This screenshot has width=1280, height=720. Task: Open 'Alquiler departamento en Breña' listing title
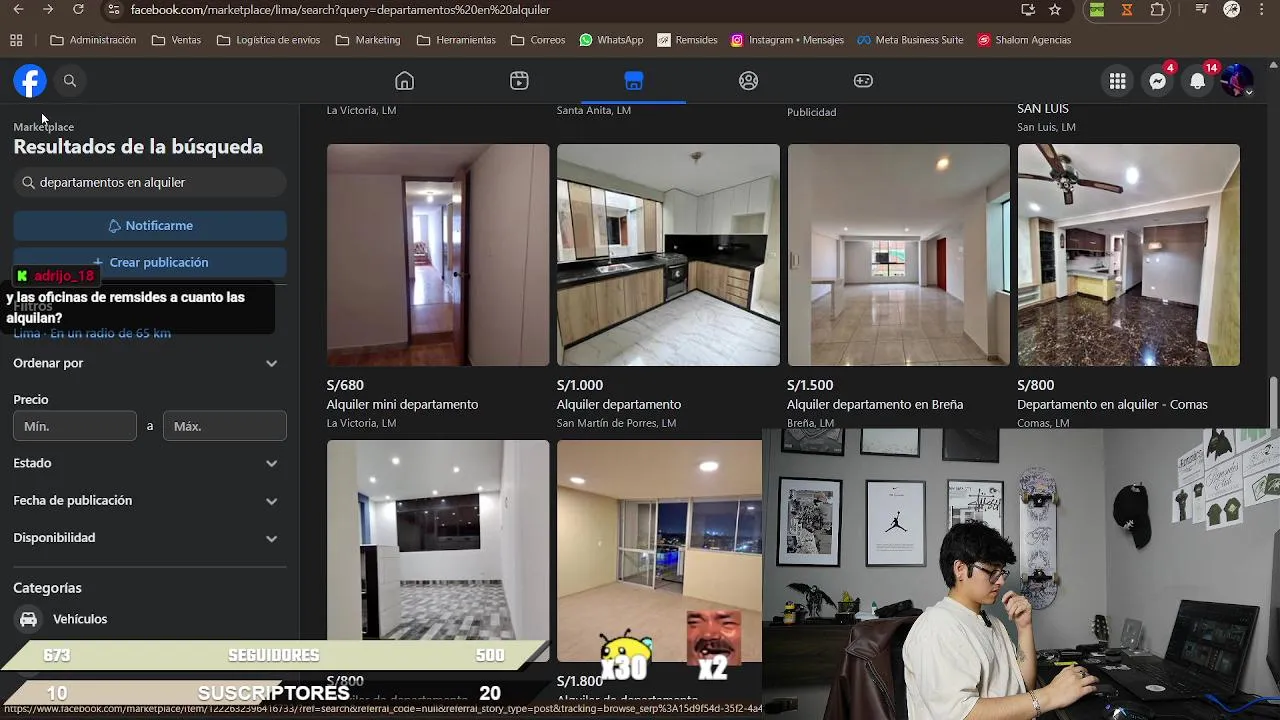pos(875,404)
